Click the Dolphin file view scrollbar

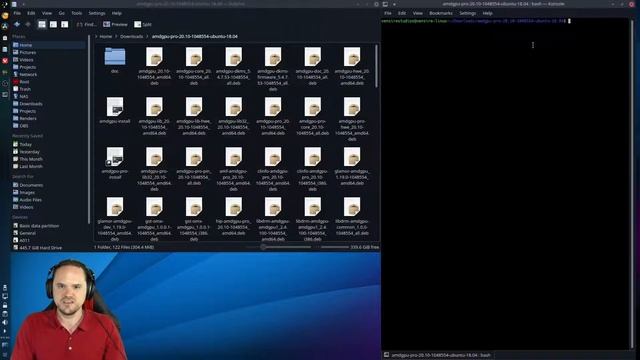(x=376, y=65)
